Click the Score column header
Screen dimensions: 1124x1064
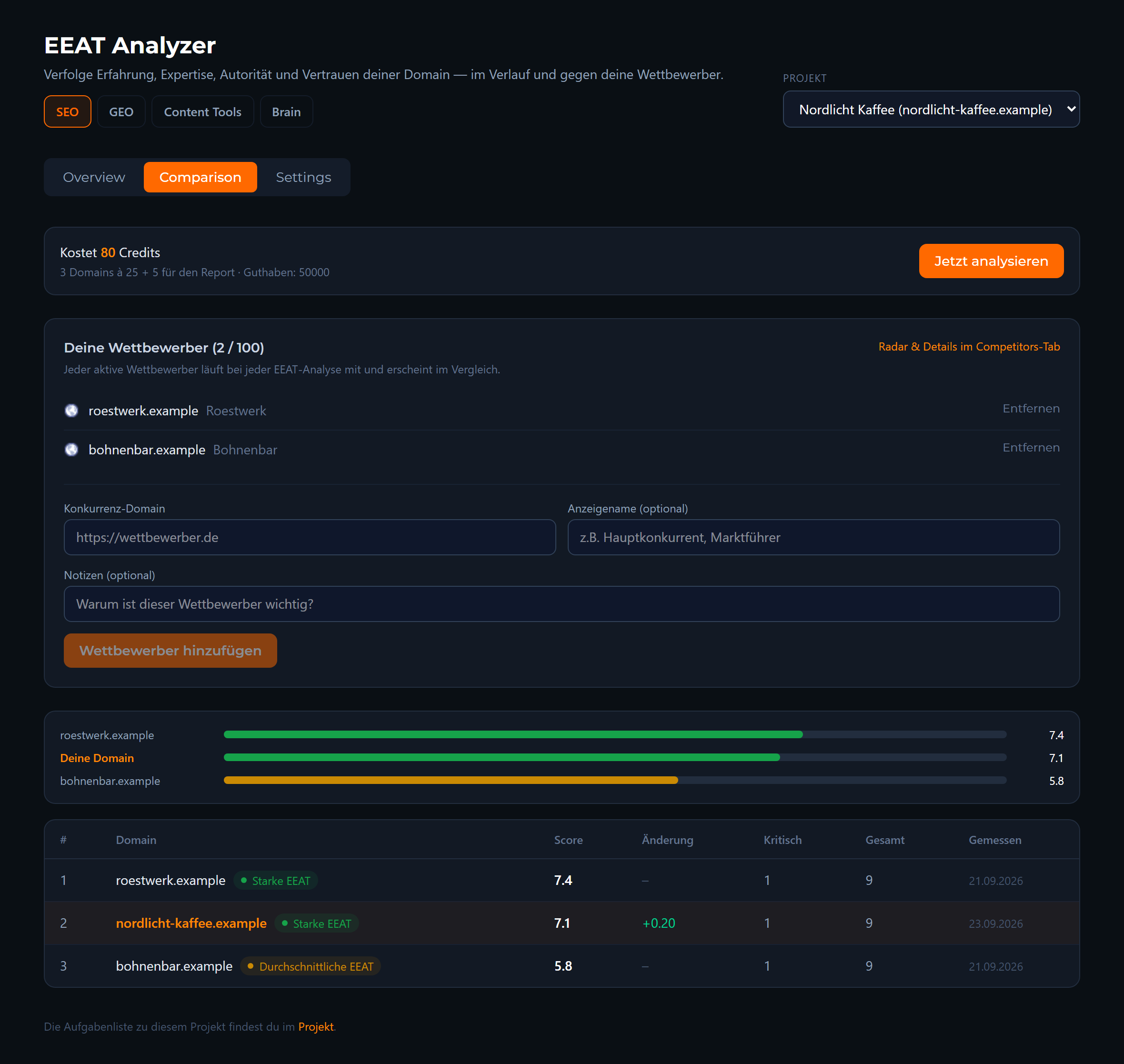568,840
